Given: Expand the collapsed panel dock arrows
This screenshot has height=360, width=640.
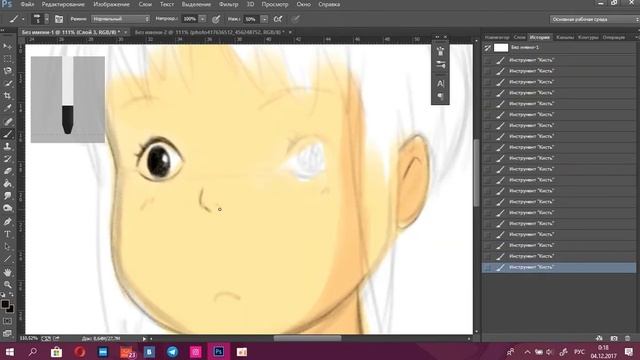Looking at the screenshot, I should click(437, 37).
